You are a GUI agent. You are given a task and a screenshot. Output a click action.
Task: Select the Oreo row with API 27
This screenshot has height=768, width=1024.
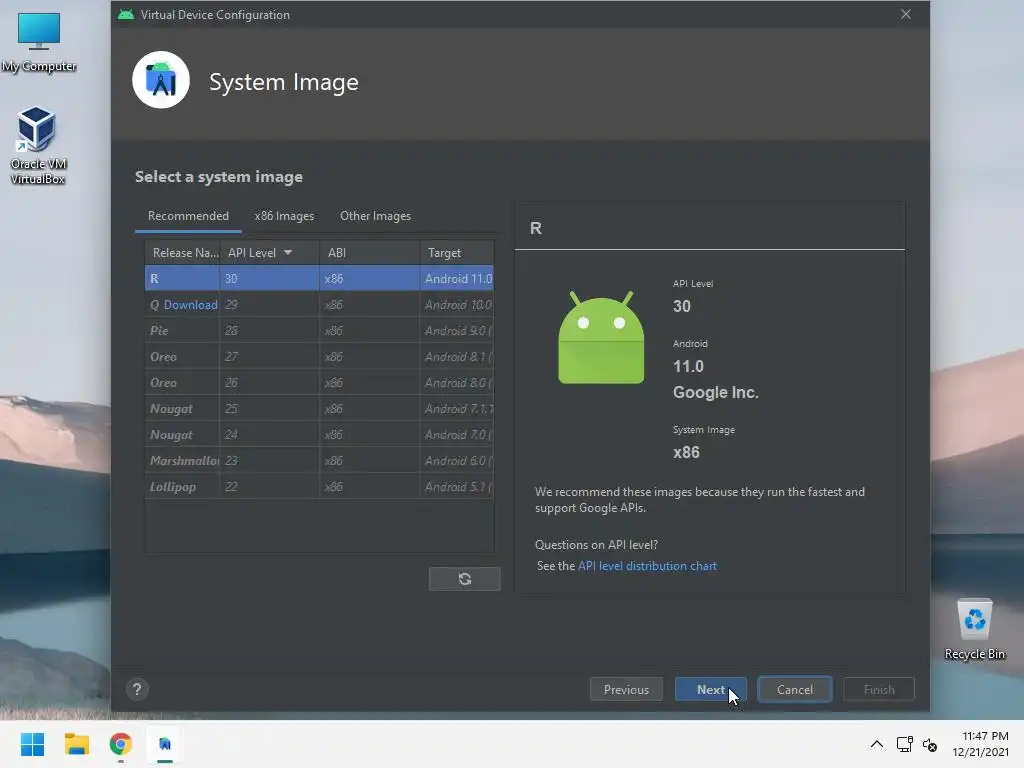319,357
